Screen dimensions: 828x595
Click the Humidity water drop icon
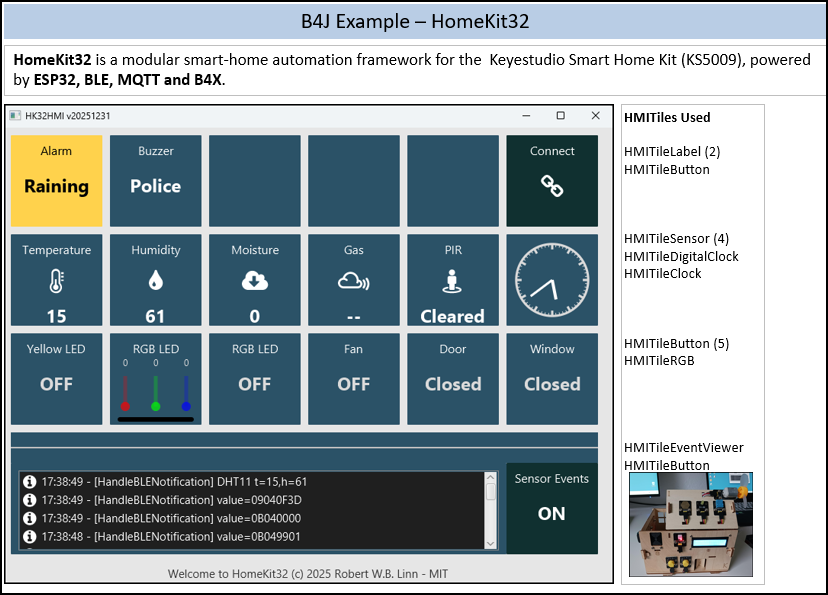pos(155,280)
